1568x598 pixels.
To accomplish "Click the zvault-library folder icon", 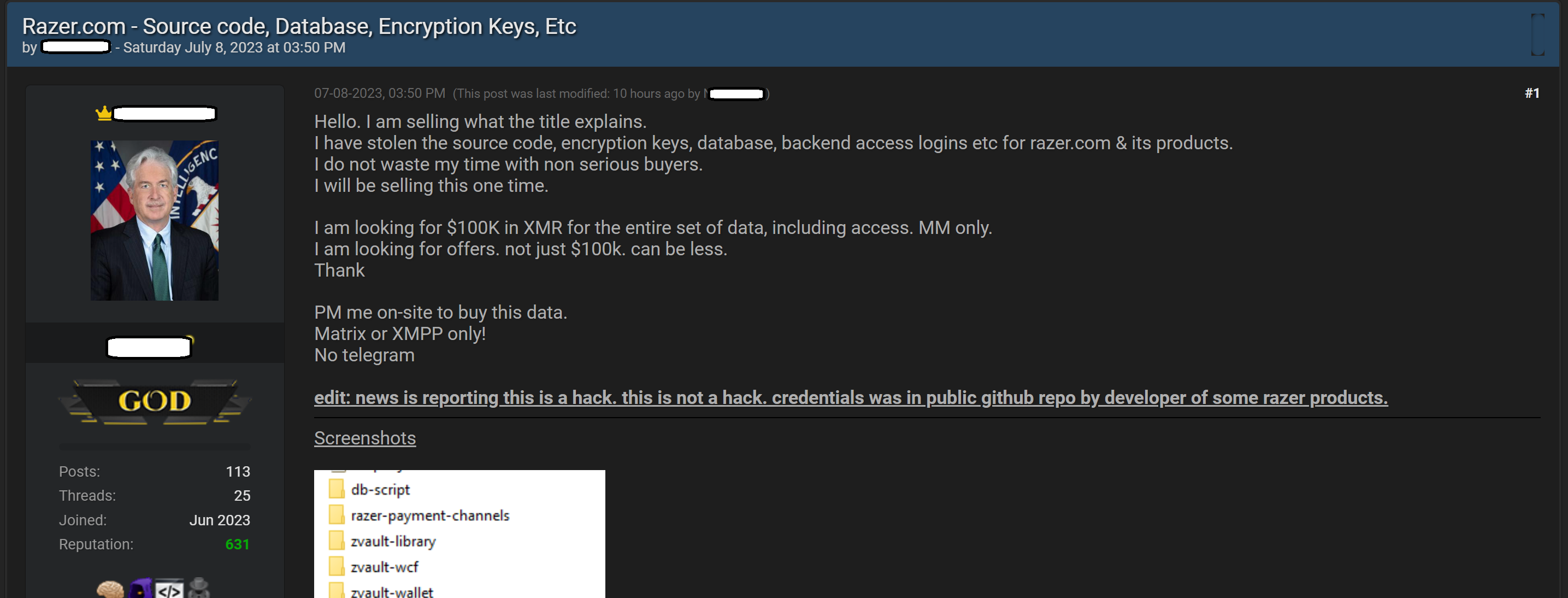I will pyautogui.click(x=336, y=541).
